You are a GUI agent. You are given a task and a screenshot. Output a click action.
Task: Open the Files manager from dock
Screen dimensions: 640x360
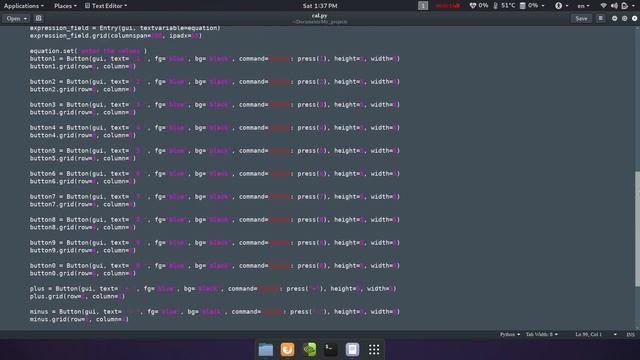(266, 349)
